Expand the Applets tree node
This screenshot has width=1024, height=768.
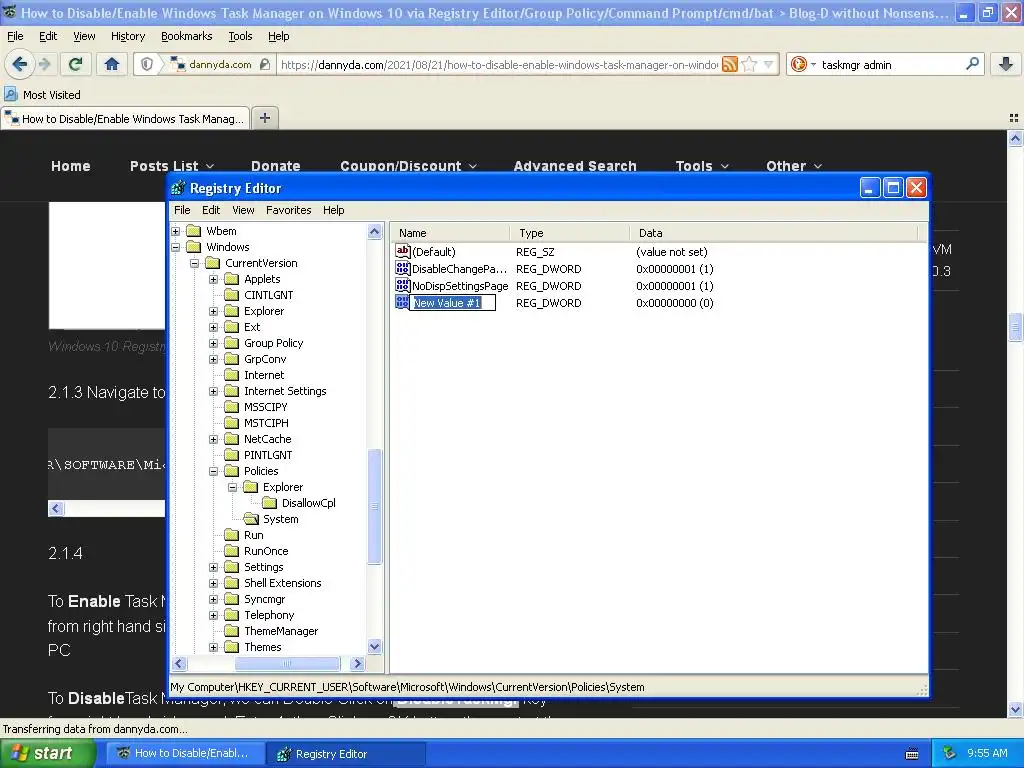pyautogui.click(x=214, y=279)
